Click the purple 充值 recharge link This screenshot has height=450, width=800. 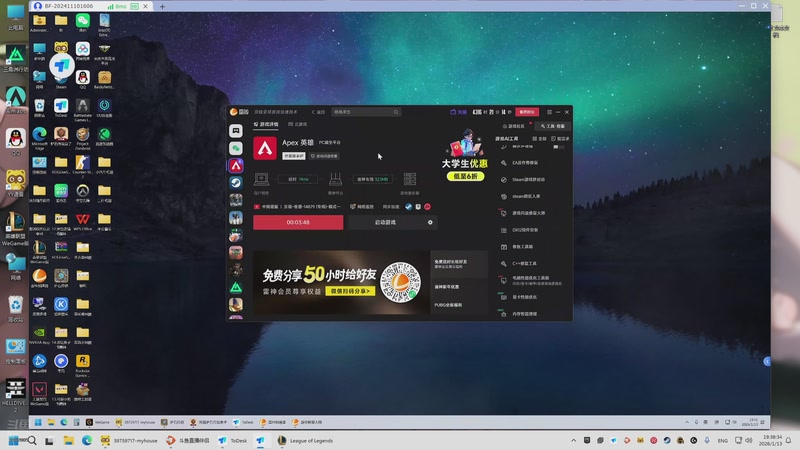[x=458, y=112]
